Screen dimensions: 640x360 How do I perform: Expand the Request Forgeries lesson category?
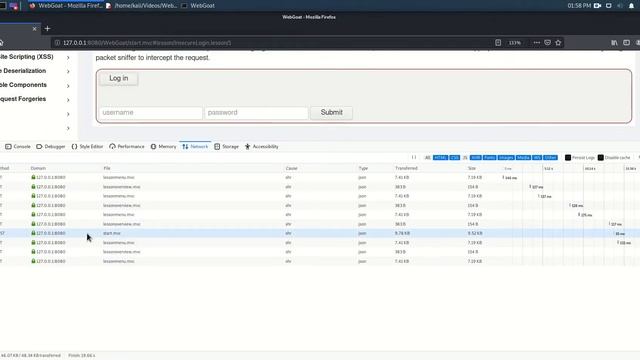(x=68, y=100)
